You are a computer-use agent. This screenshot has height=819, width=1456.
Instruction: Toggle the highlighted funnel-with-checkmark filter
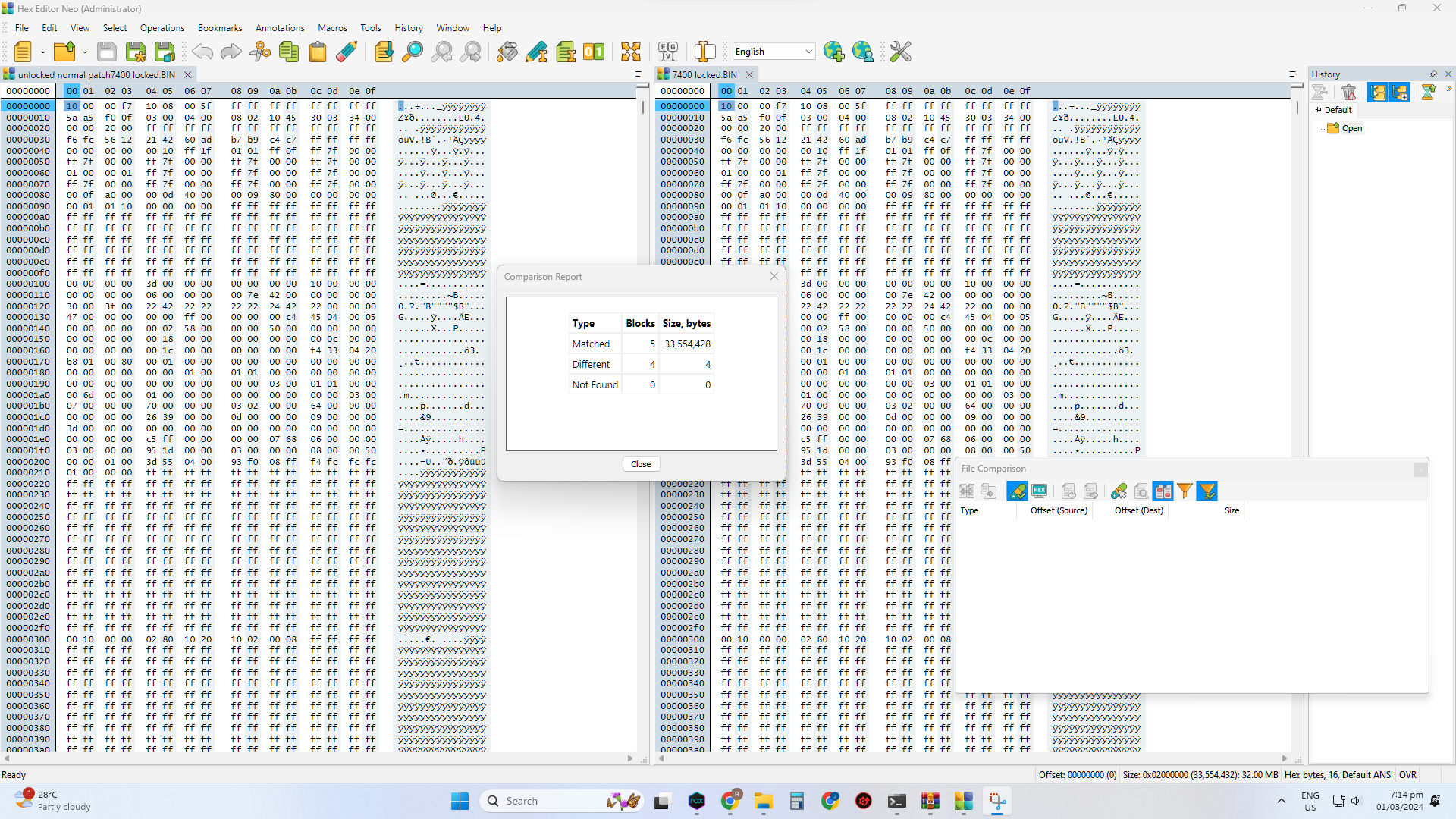pyautogui.click(x=1207, y=491)
